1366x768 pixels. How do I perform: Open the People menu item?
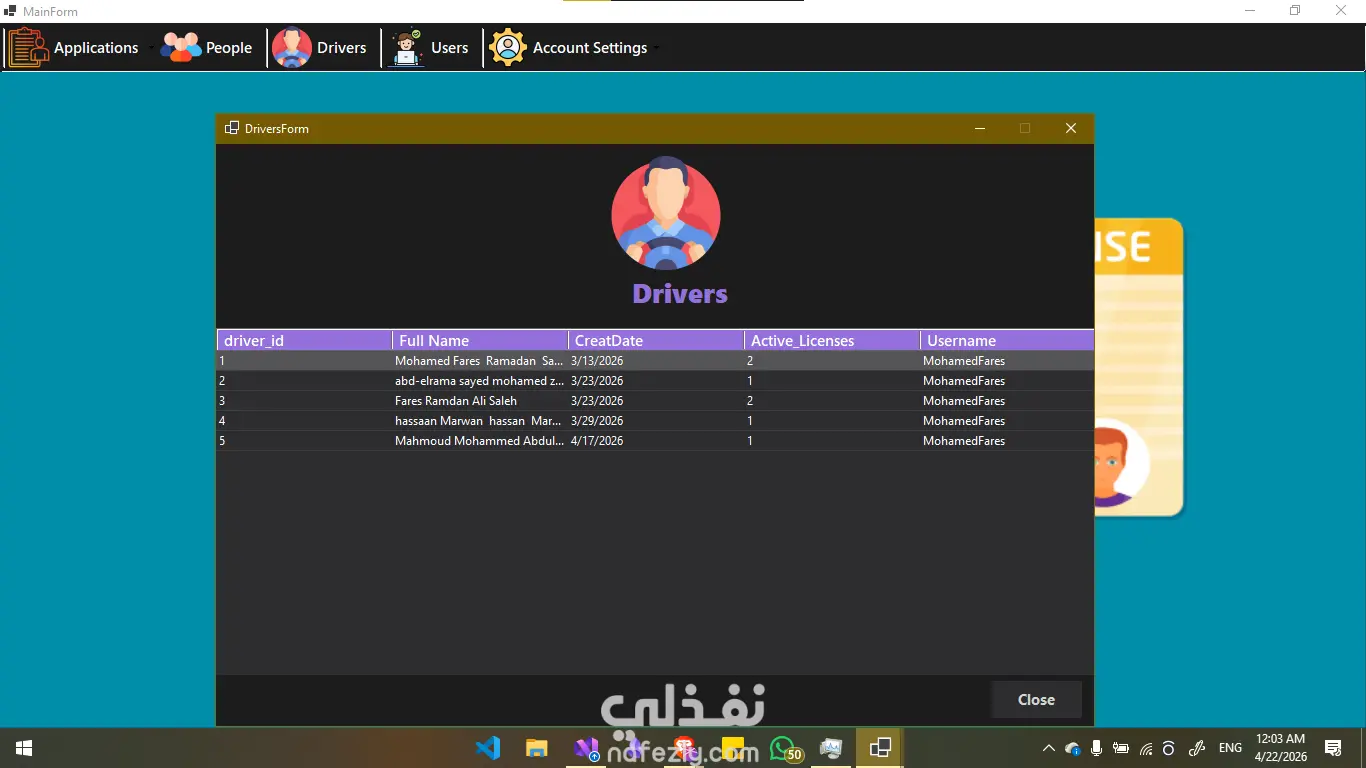207,48
